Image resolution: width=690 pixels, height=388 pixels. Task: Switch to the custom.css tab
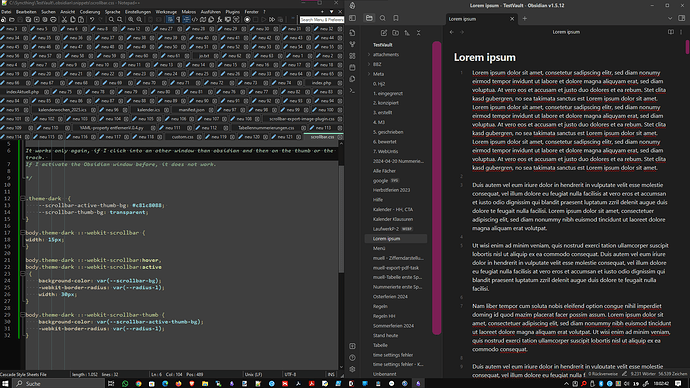tap(183, 137)
